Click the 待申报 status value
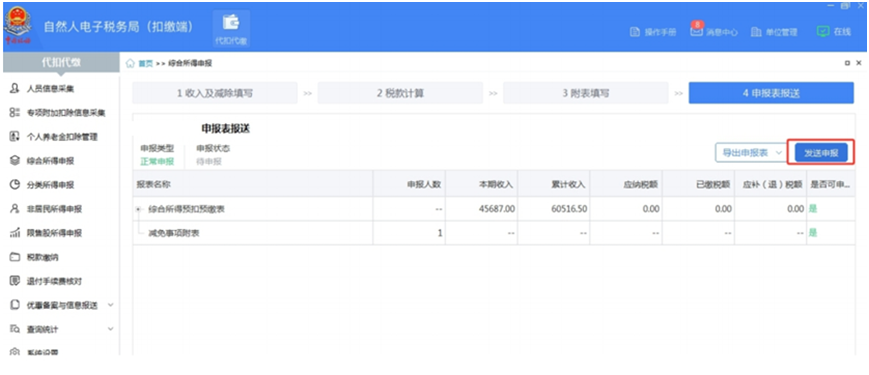This screenshot has height=375, width=869. coord(209,161)
